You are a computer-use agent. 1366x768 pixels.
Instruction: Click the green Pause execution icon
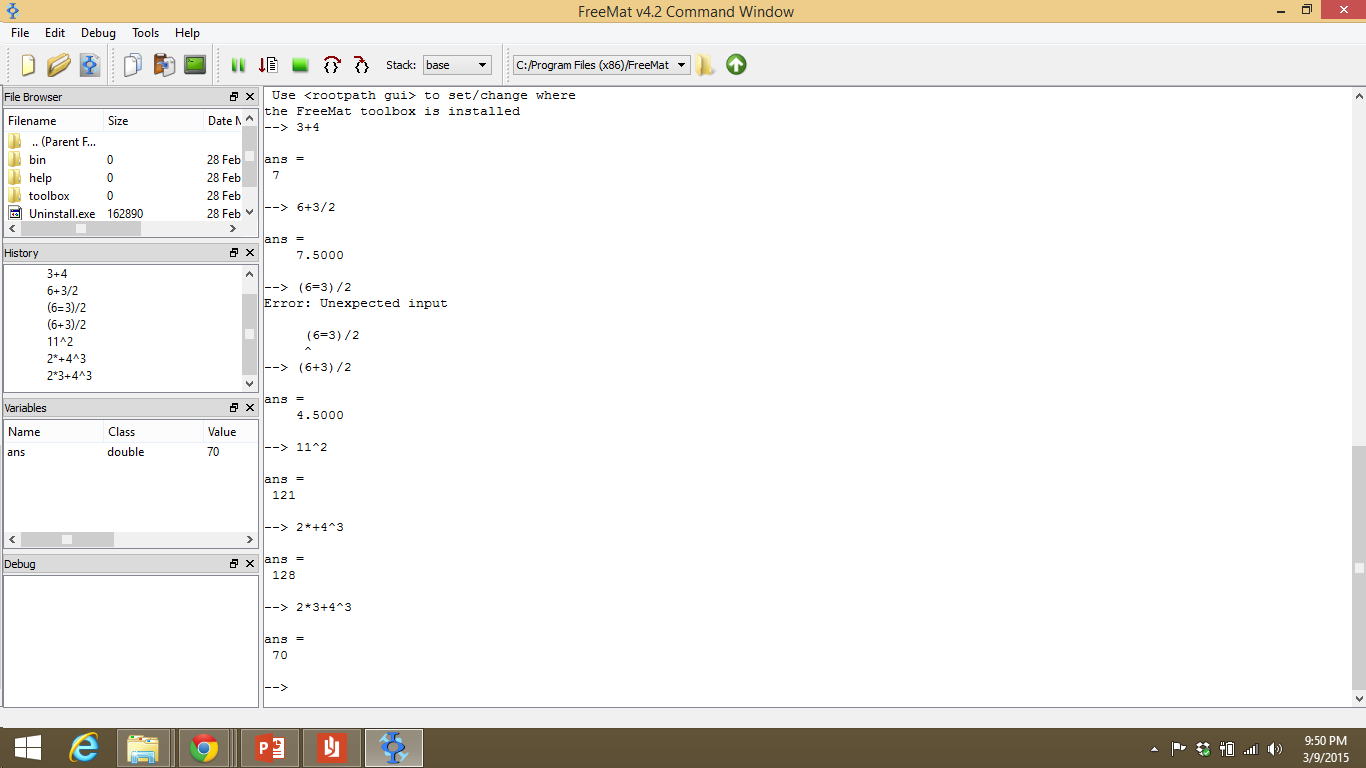[238, 65]
